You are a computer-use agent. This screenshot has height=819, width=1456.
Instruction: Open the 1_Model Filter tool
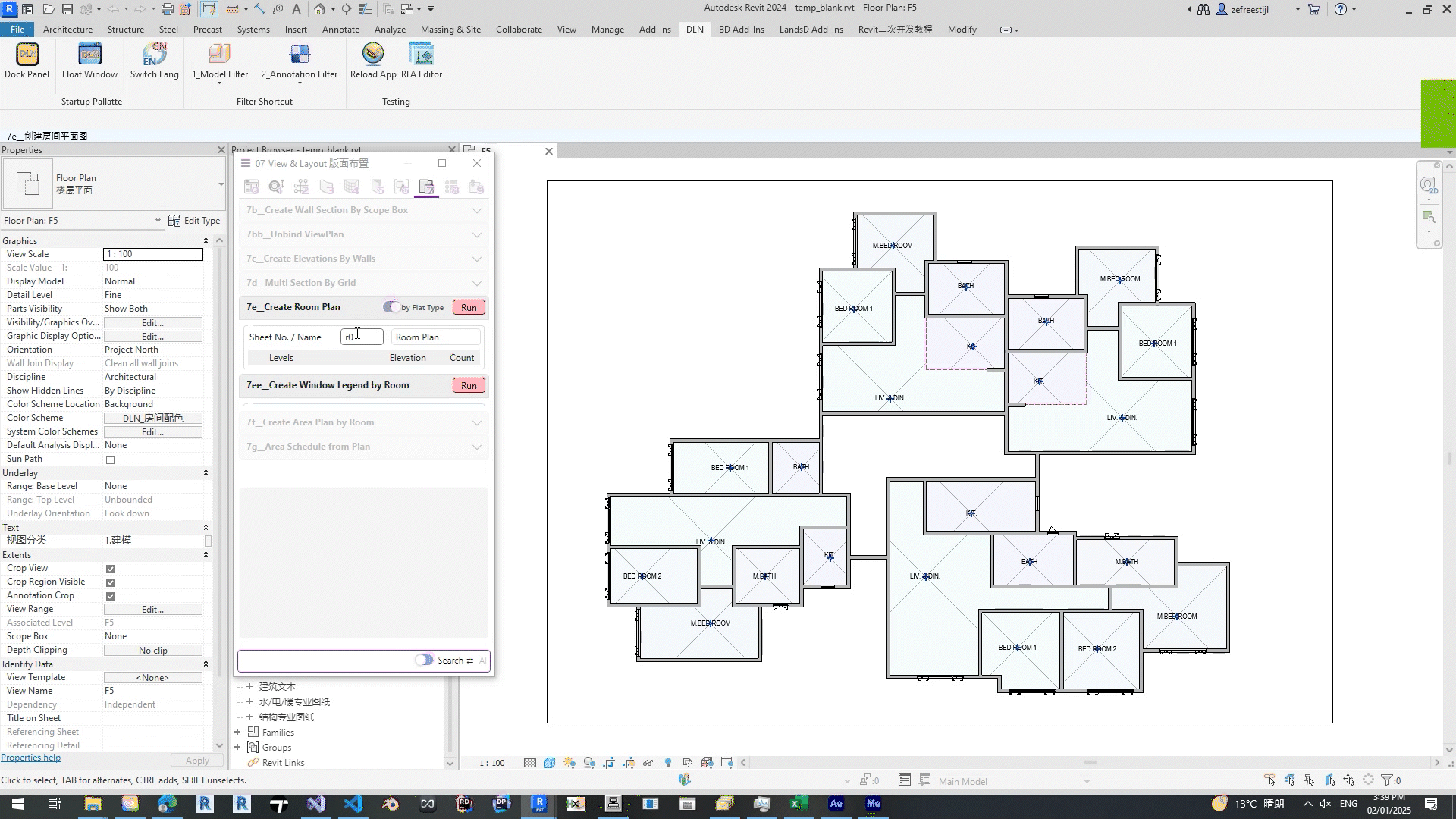(x=220, y=61)
